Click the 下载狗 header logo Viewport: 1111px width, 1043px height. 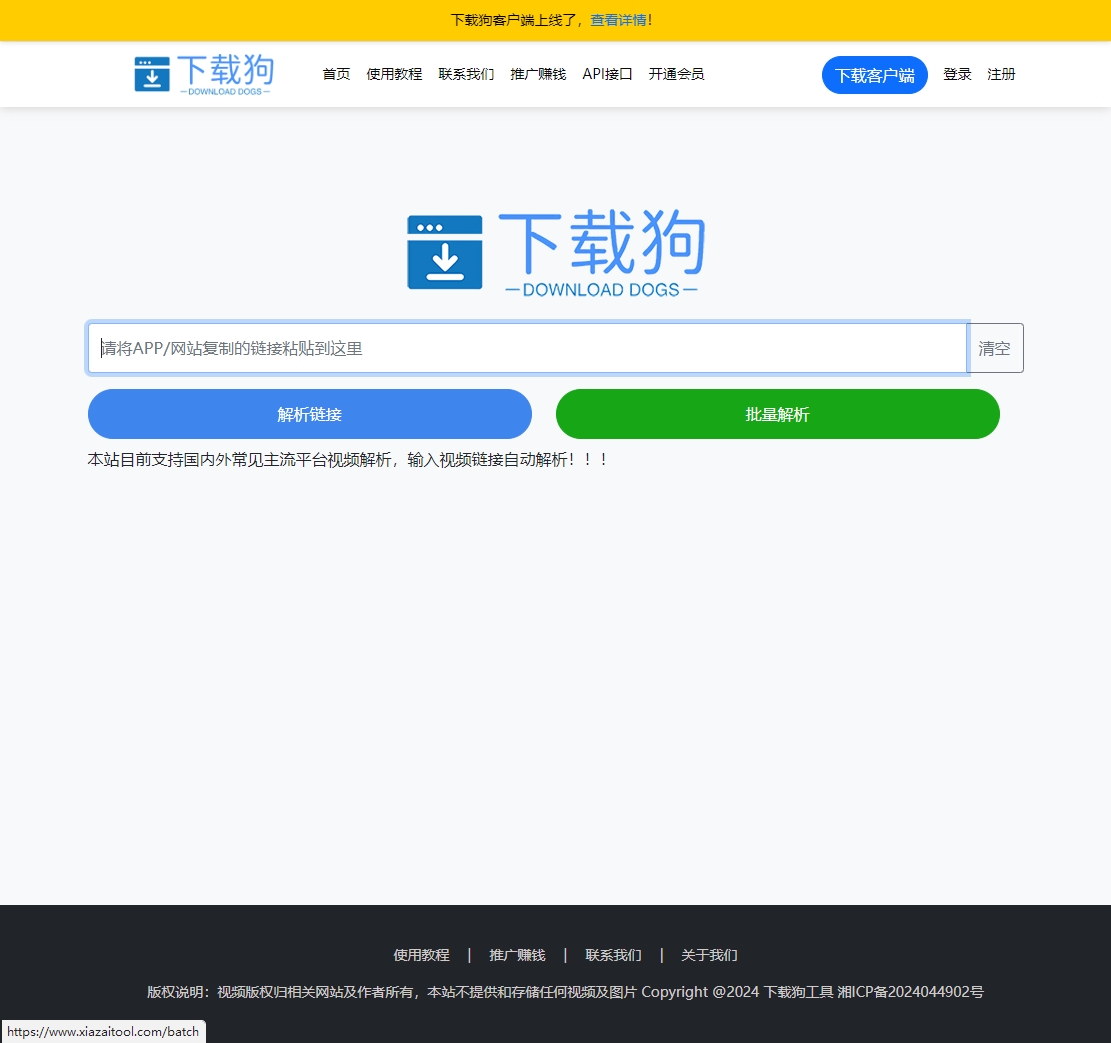[204, 74]
